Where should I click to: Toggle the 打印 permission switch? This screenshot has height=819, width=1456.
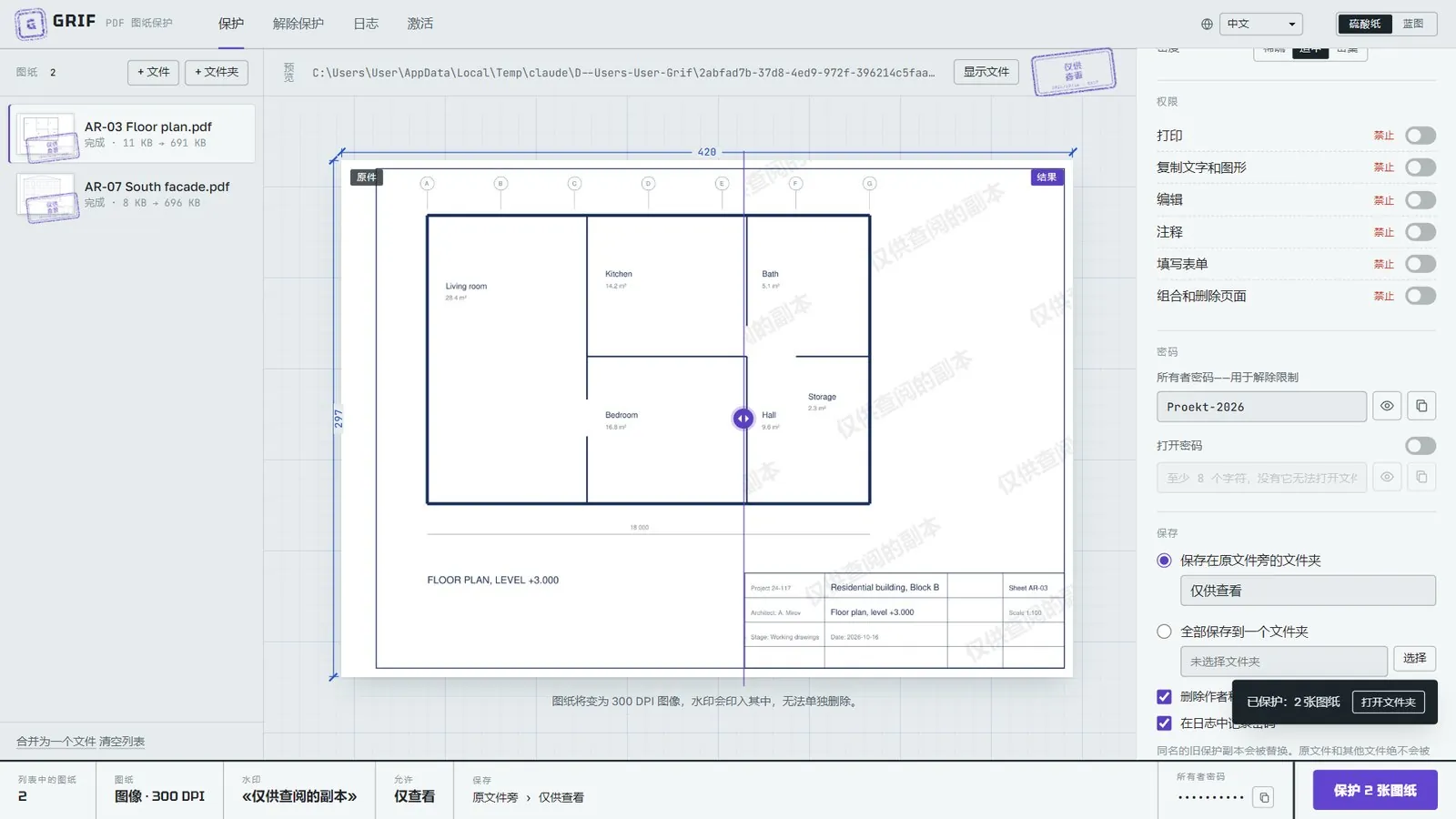point(1421,136)
